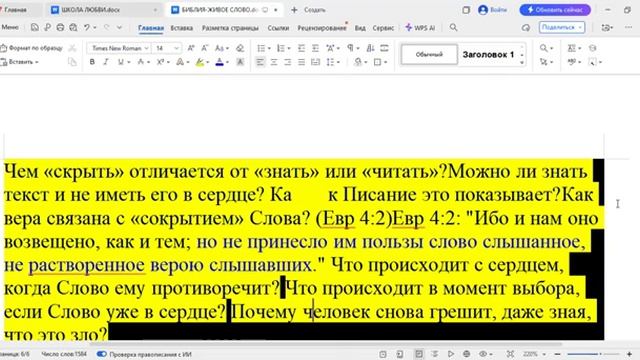Apply character shading
Screen dimensions: 640x360
pos(240,62)
